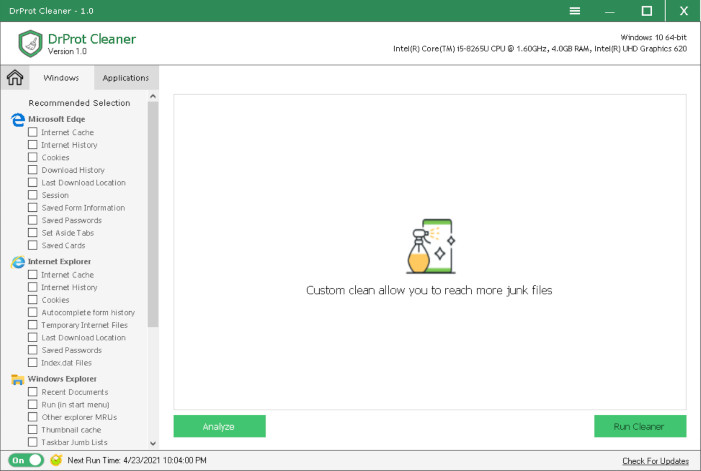Click the sidebar vertical scrollbar thumb
The image size is (701, 471).
click(x=153, y=214)
